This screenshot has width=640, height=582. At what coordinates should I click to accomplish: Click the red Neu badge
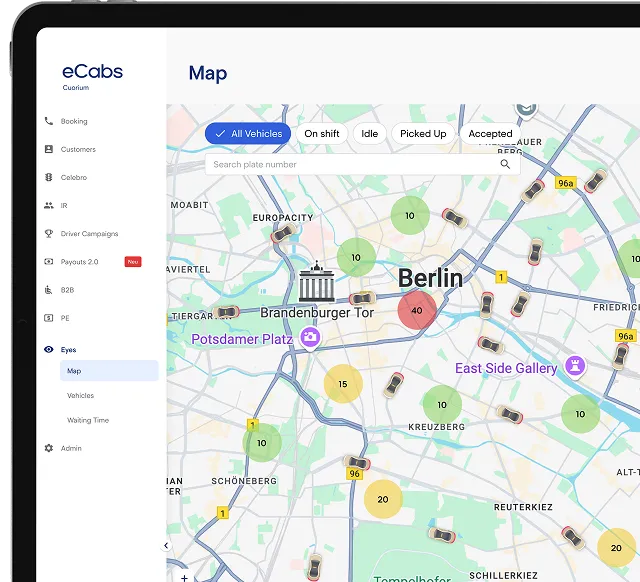[x=133, y=262]
